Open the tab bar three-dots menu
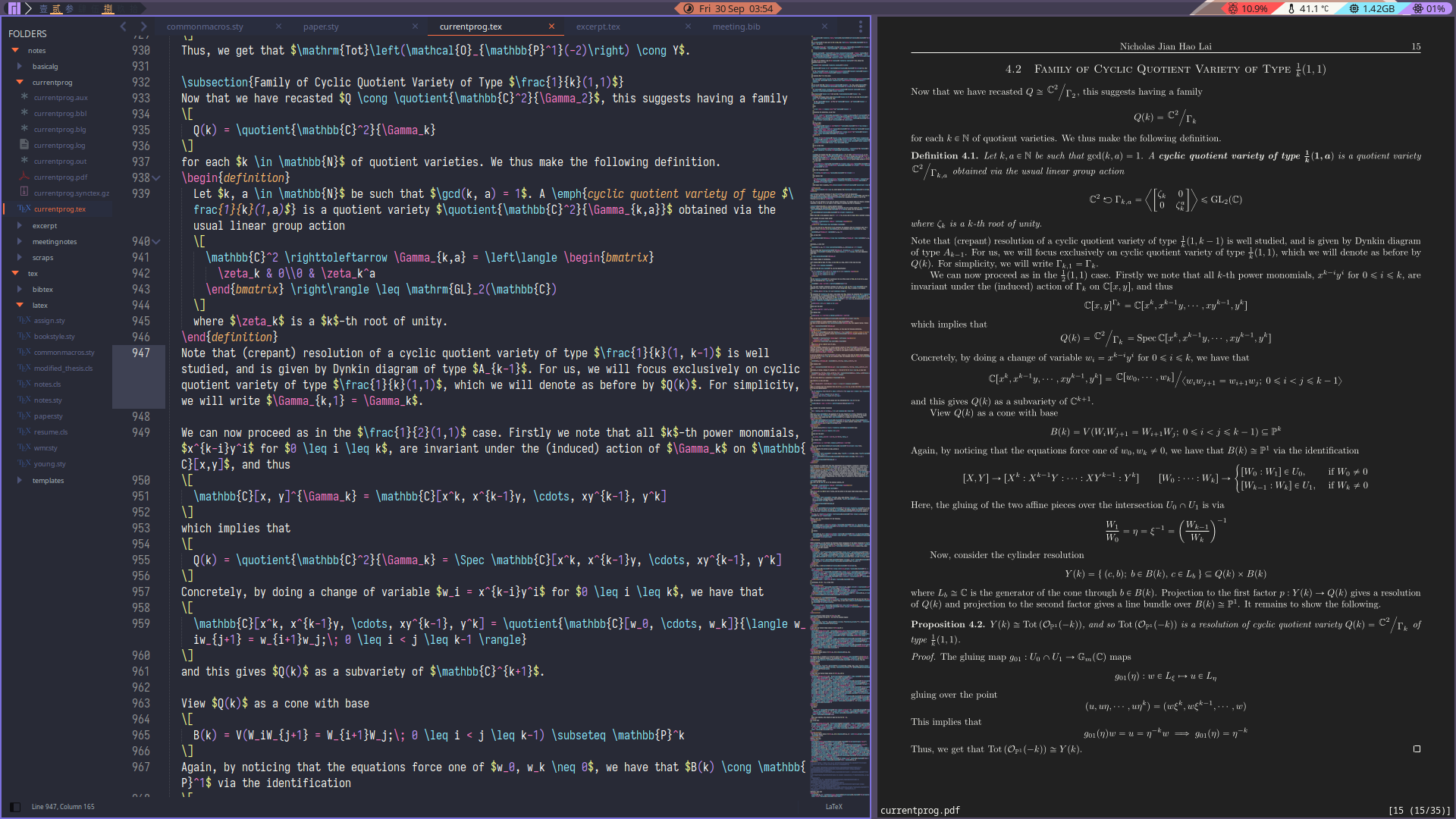This screenshot has height=819, width=1456. point(860,27)
